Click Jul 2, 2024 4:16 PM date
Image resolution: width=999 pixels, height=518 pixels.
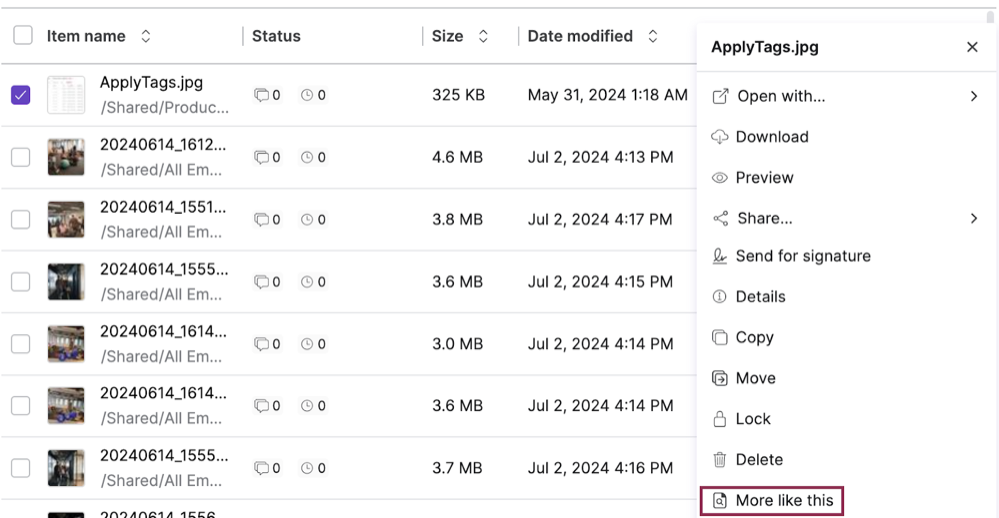click(600, 468)
